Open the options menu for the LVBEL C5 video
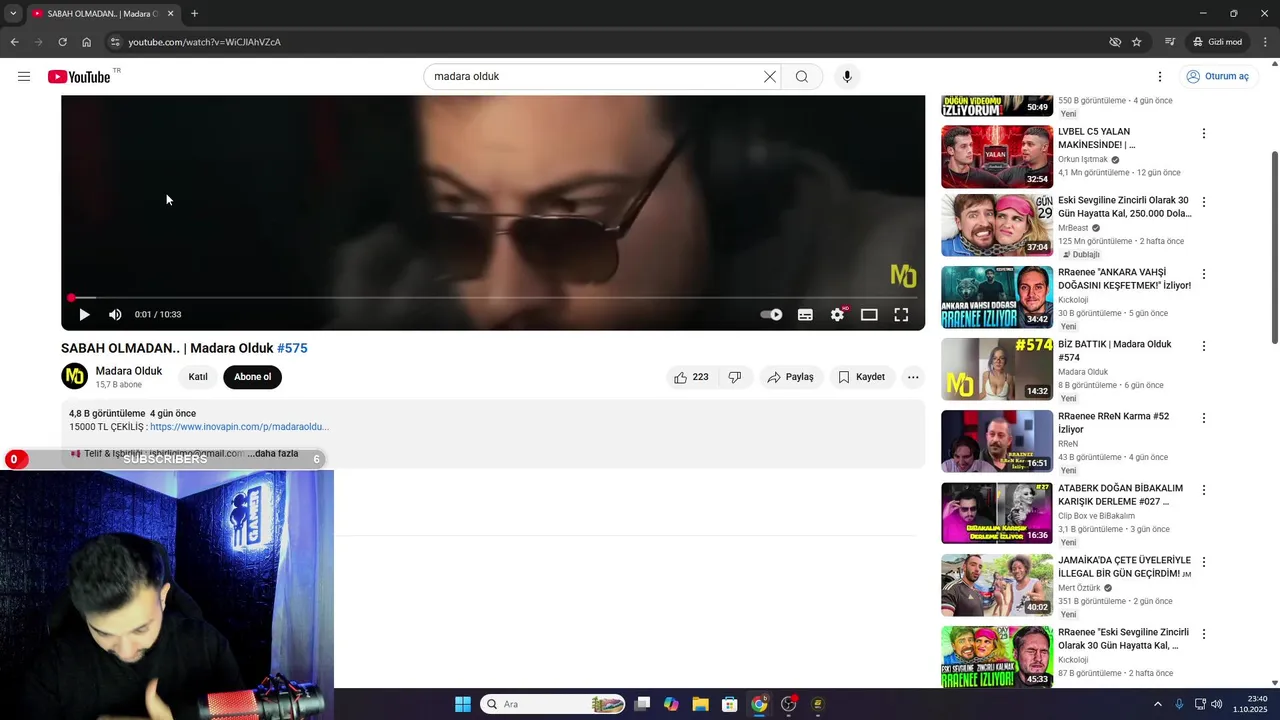 point(1204,134)
